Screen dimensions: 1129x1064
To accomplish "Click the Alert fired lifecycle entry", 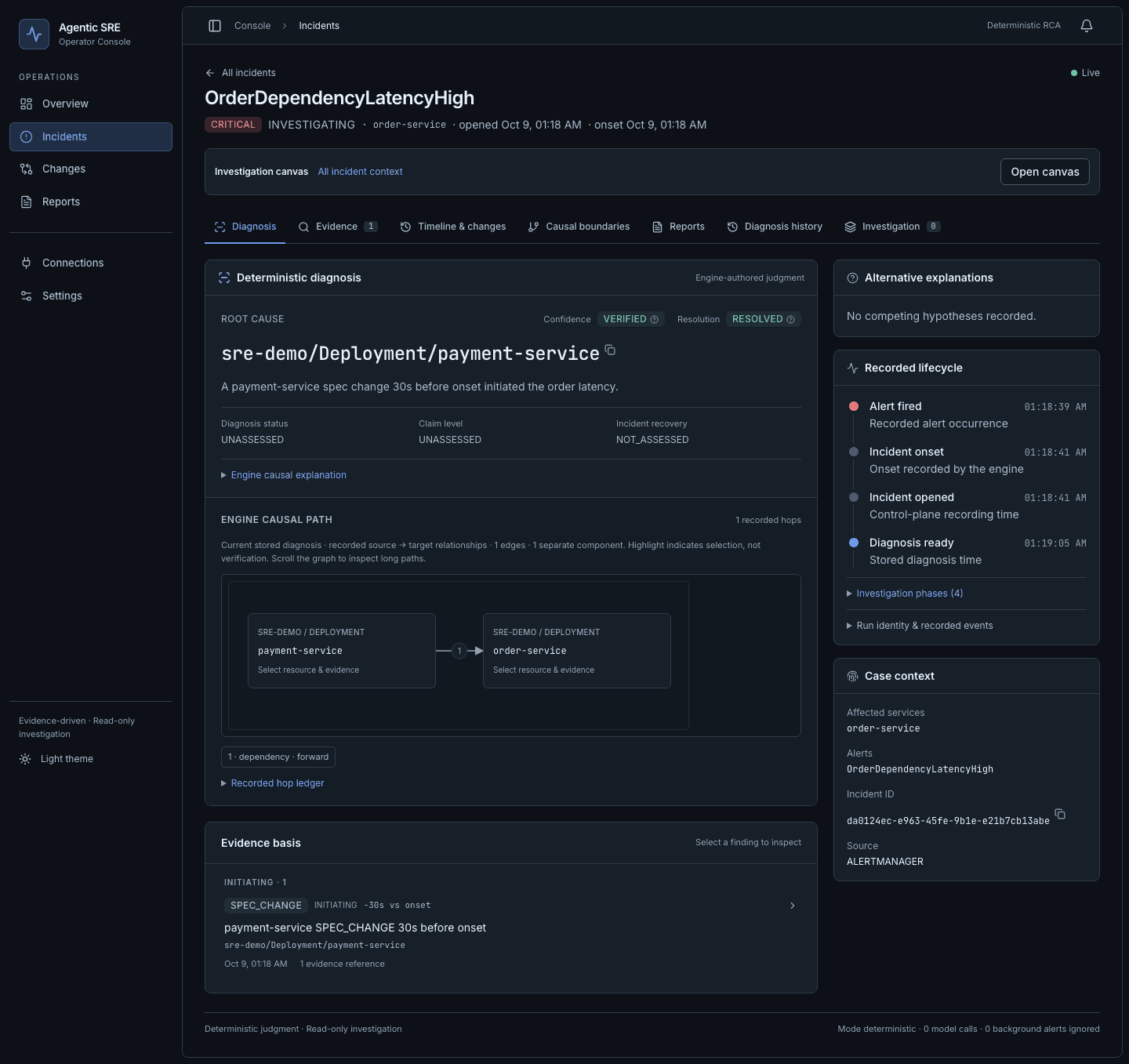I will [x=968, y=415].
